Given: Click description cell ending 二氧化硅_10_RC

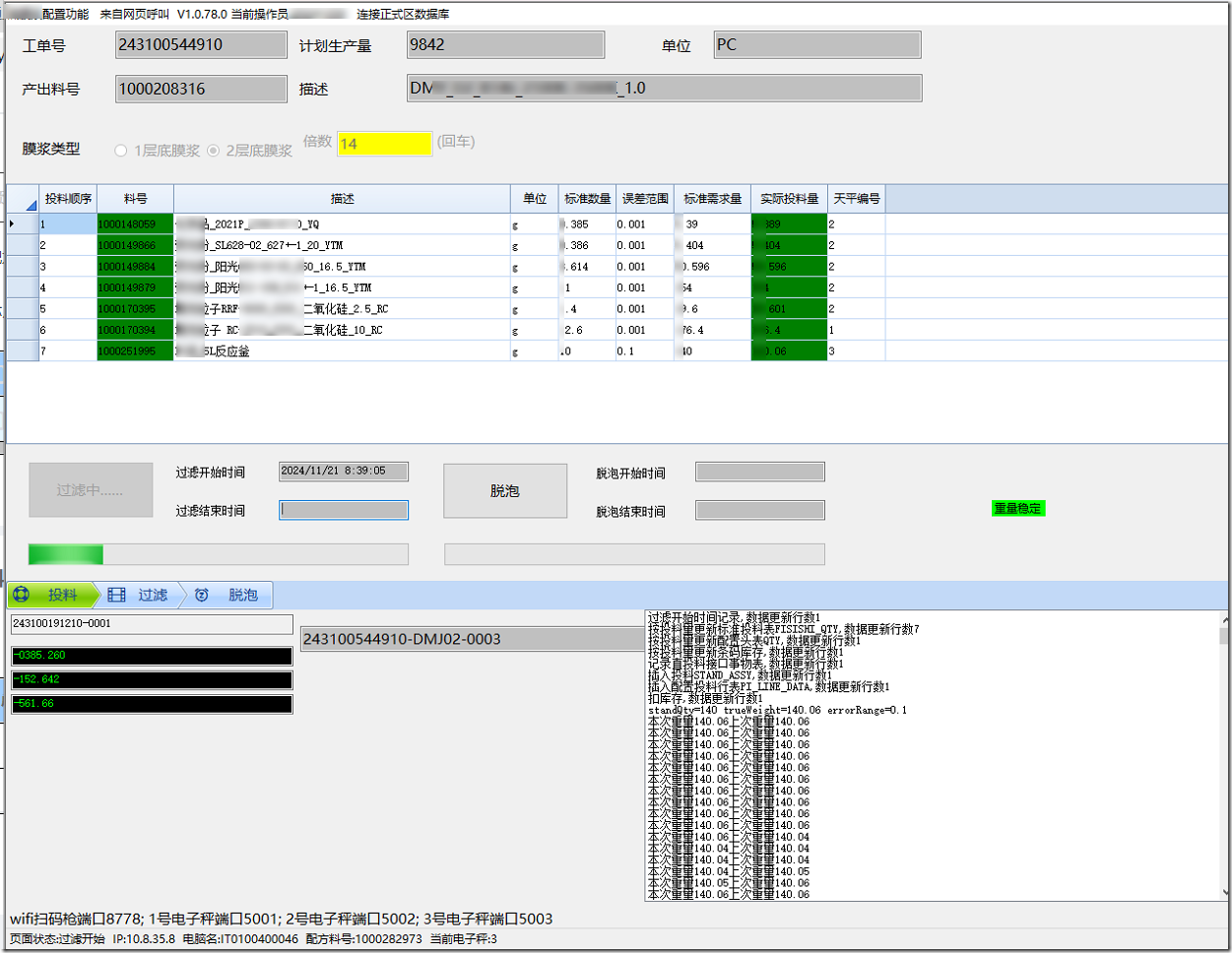Looking at the screenshot, I should pyautogui.click(x=342, y=330).
